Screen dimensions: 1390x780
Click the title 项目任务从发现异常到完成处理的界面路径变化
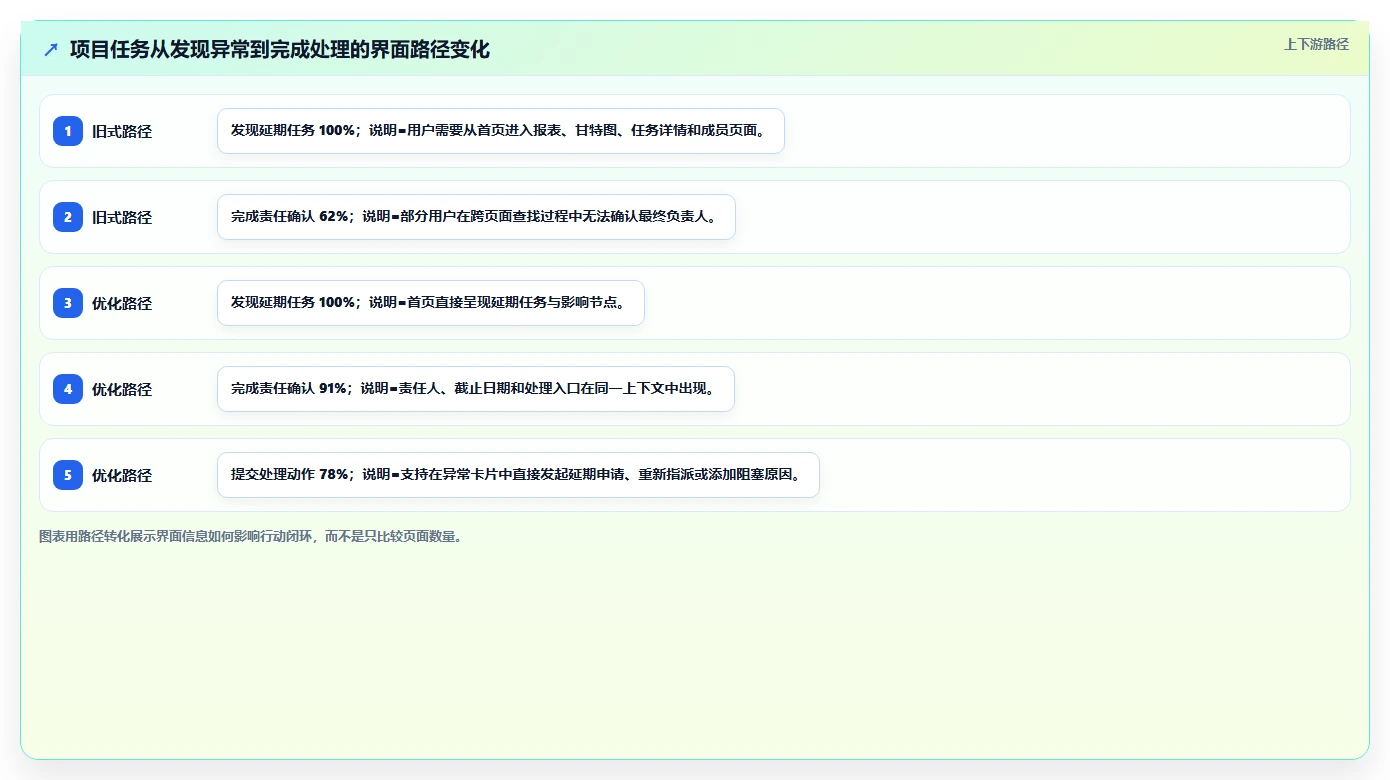280,49
